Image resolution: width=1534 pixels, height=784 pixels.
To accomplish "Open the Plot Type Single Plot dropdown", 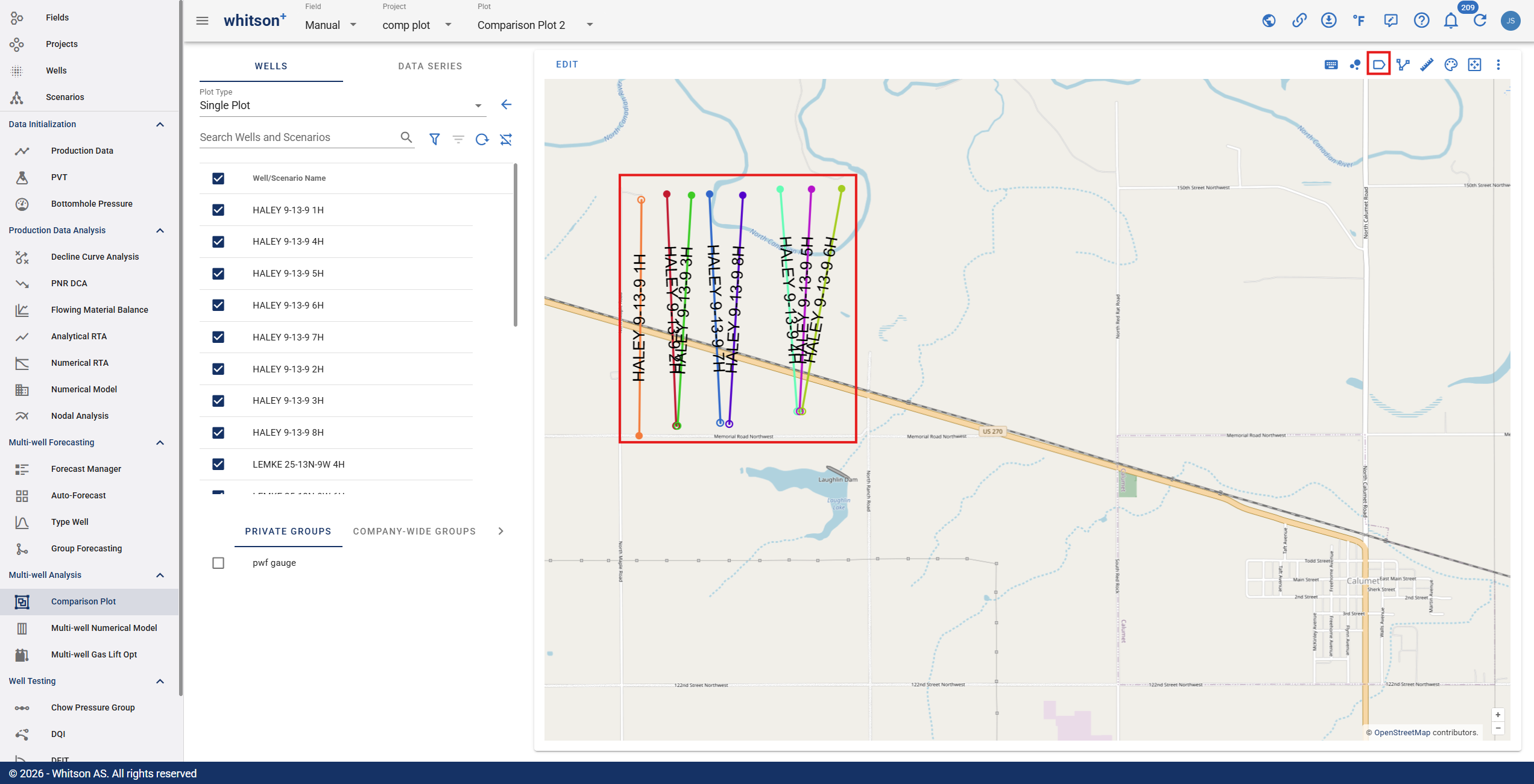I will point(341,105).
